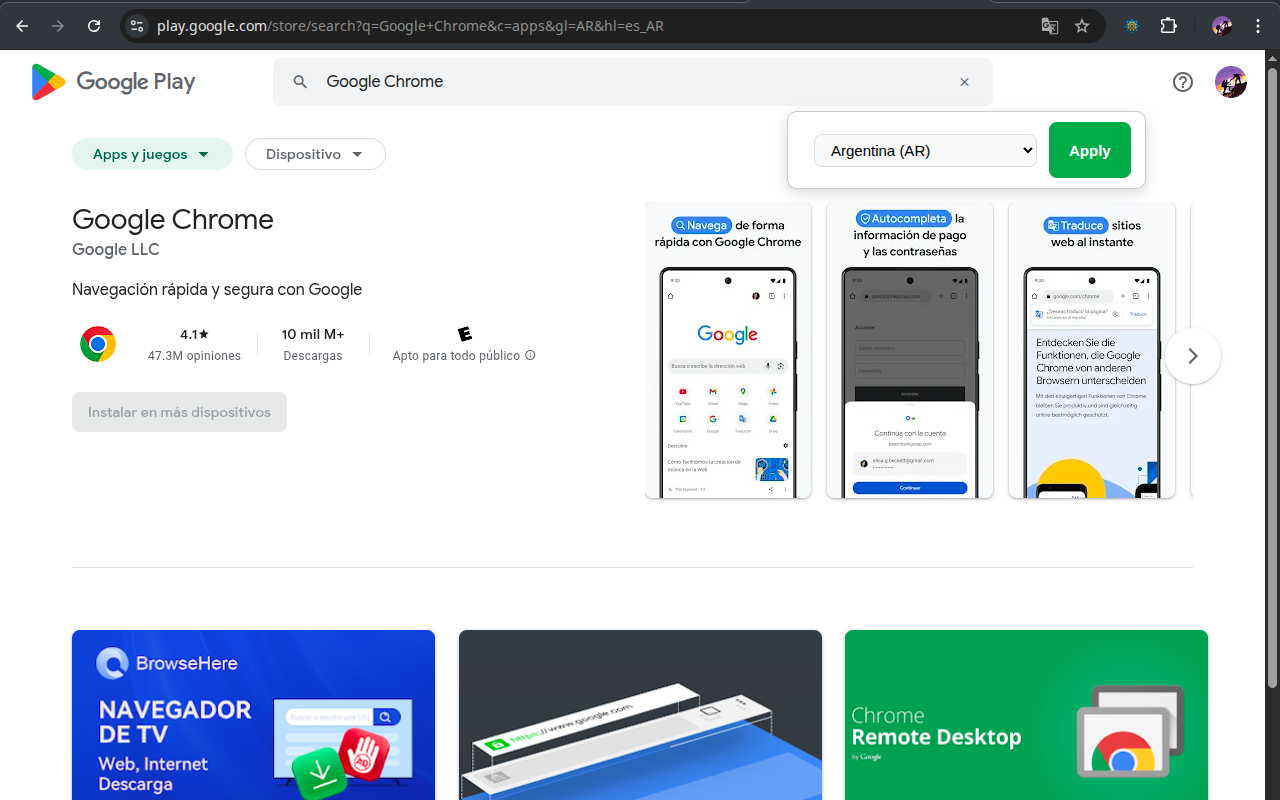Click the 10 mil M+ Descargas text
Screen dimensions: 1280x800
[313, 344]
